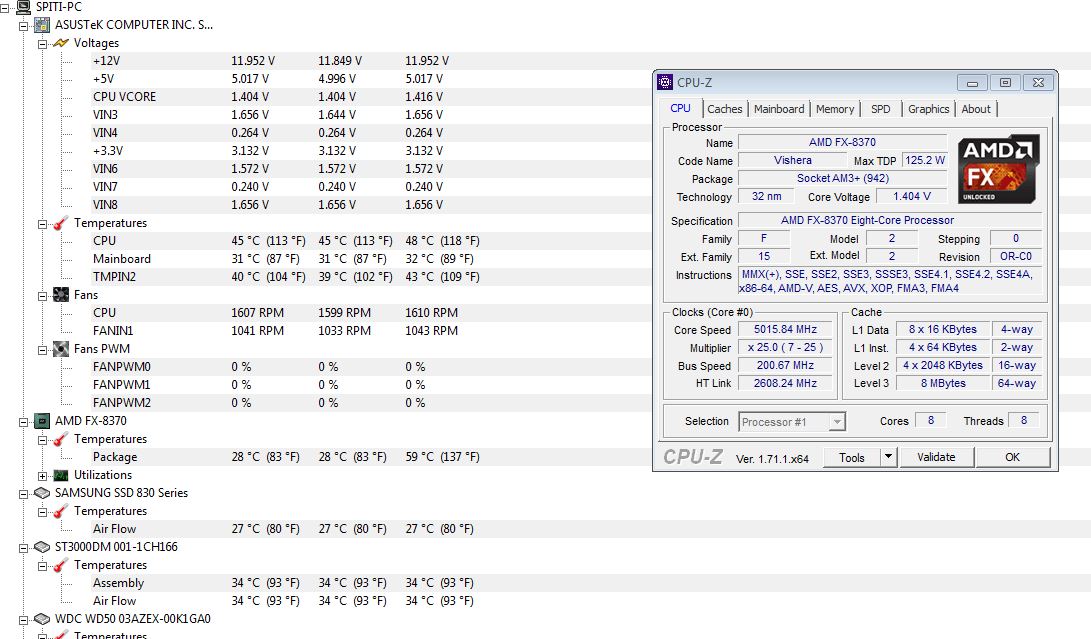Open the About tab

coord(975,109)
